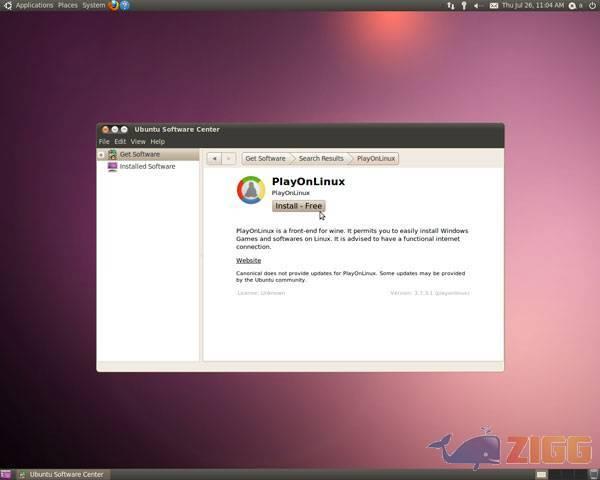Launch Firefox from the top panel
Image resolution: width=600 pixels, height=480 pixels.
[113, 5]
